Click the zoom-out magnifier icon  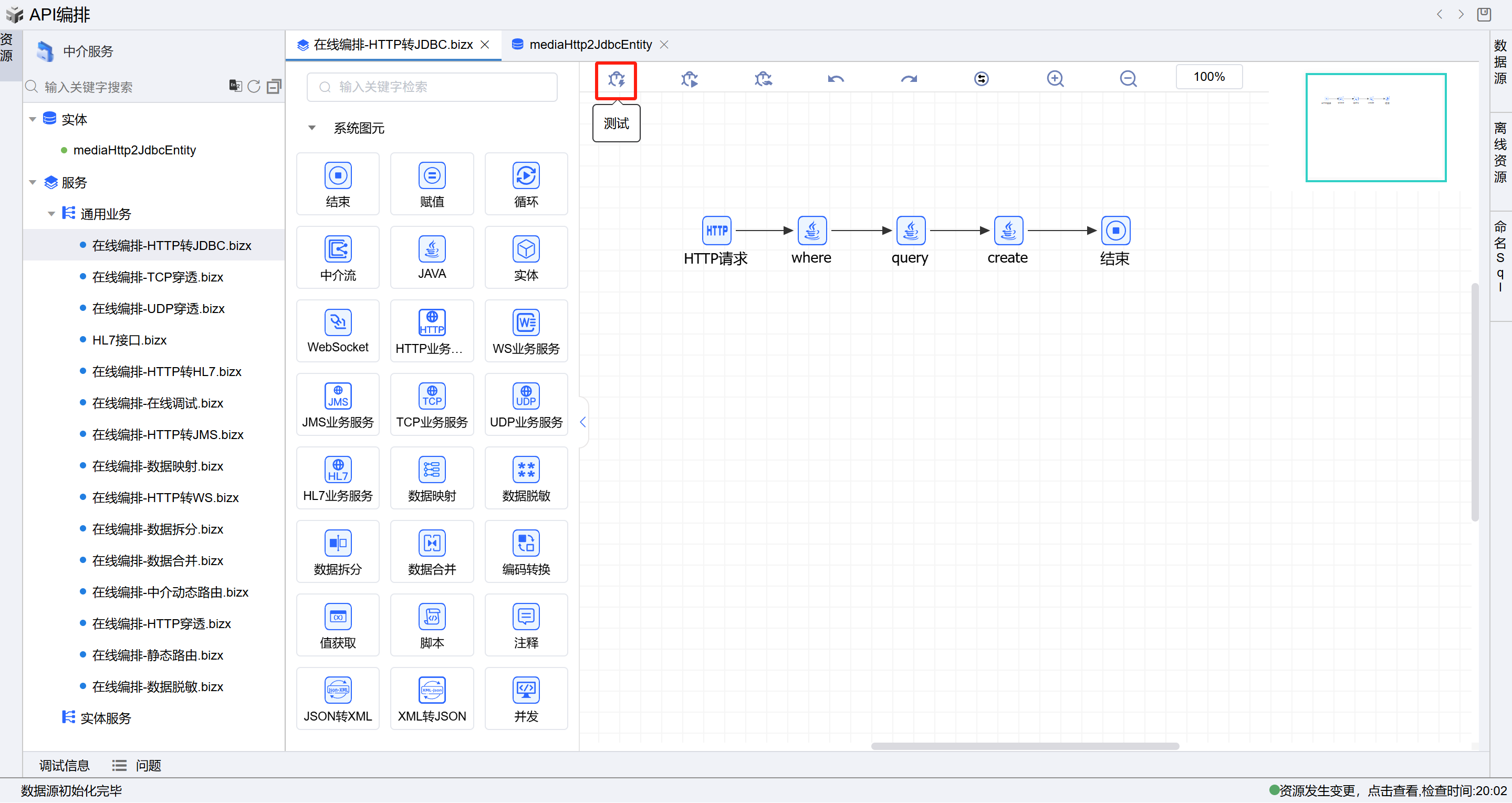coord(1128,79)
